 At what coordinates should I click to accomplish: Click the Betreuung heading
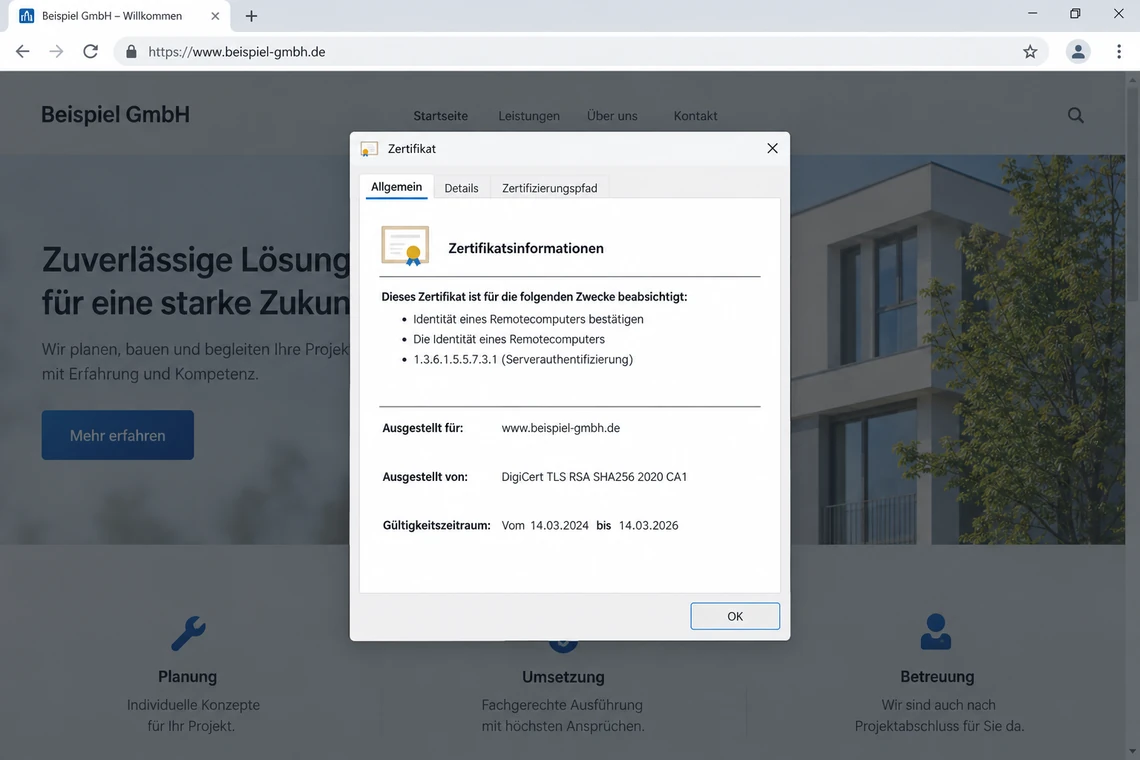pyautogui.click(x=937, y=676)
